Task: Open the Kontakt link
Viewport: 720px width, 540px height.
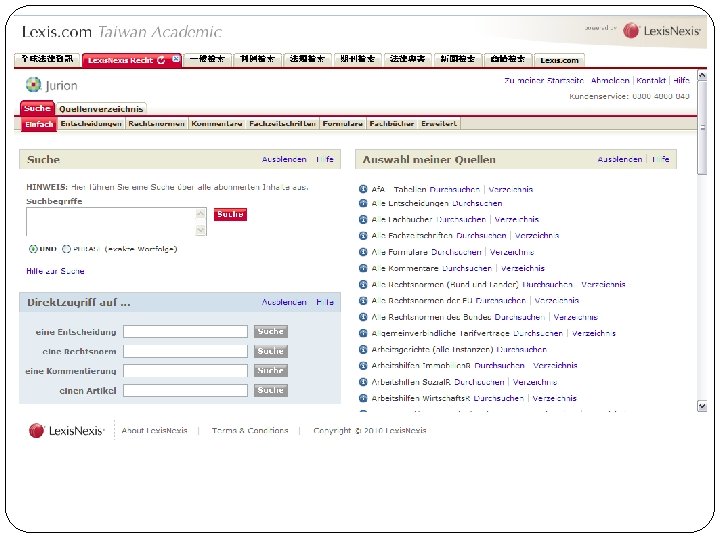Action: coord(651,80)
